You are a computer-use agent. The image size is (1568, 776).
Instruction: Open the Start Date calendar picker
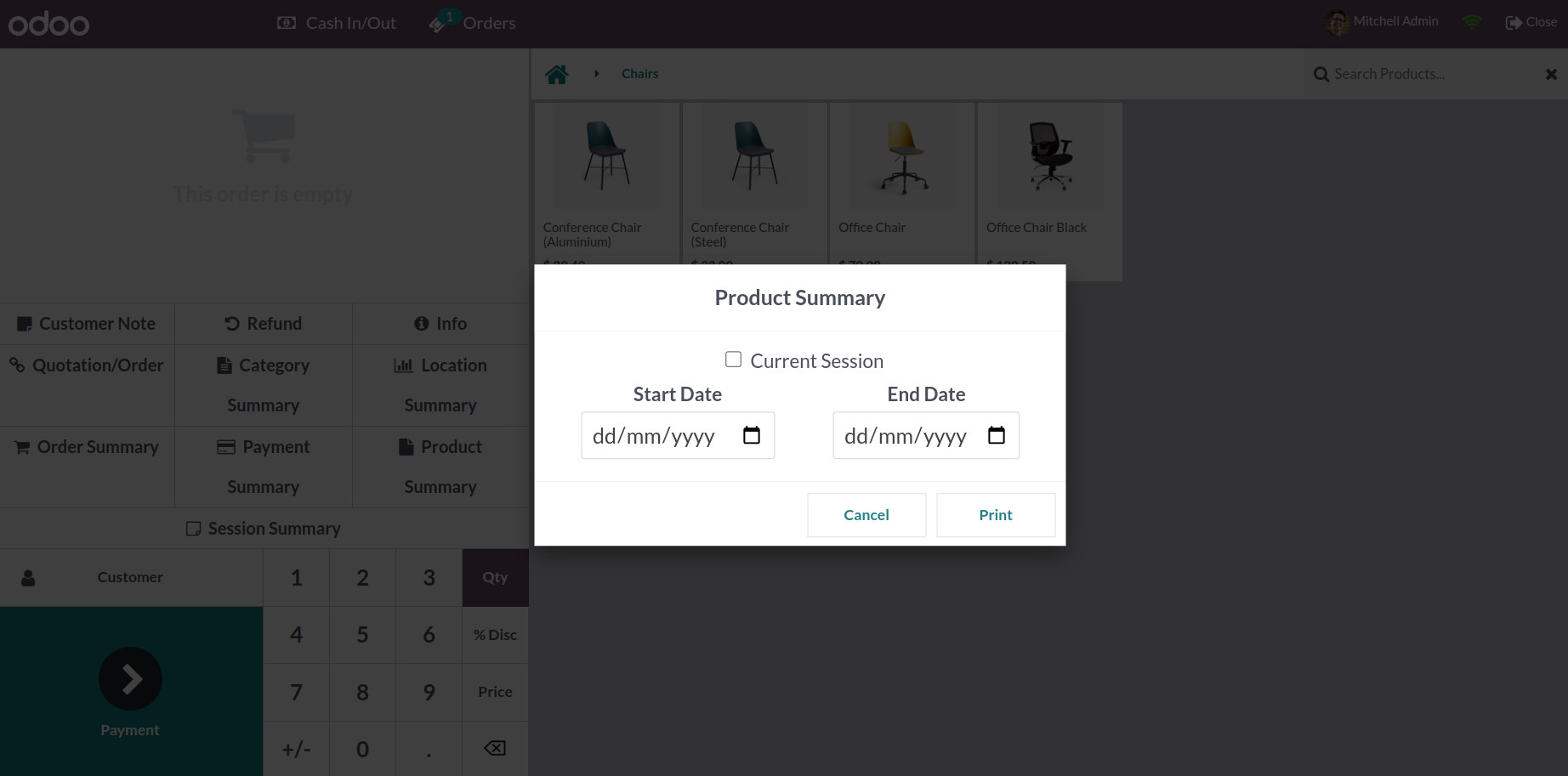coord(752,436)
